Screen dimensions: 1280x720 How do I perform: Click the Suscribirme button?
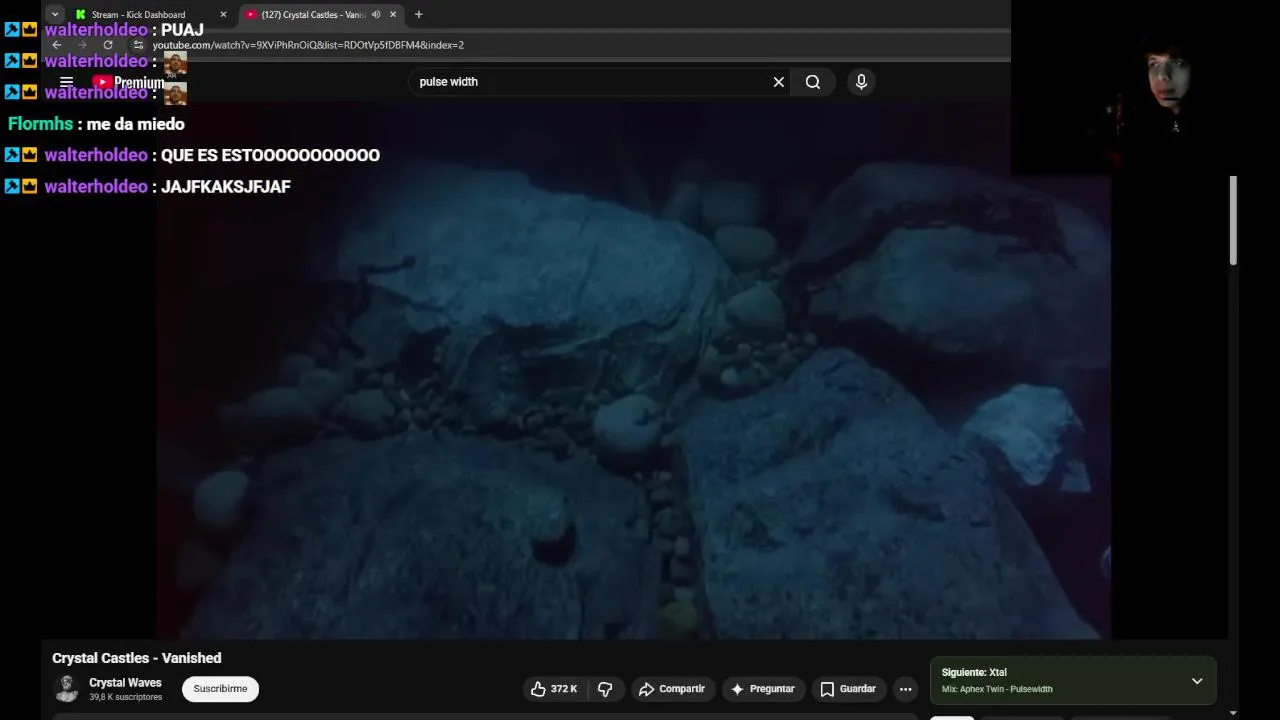click(220, 689)
